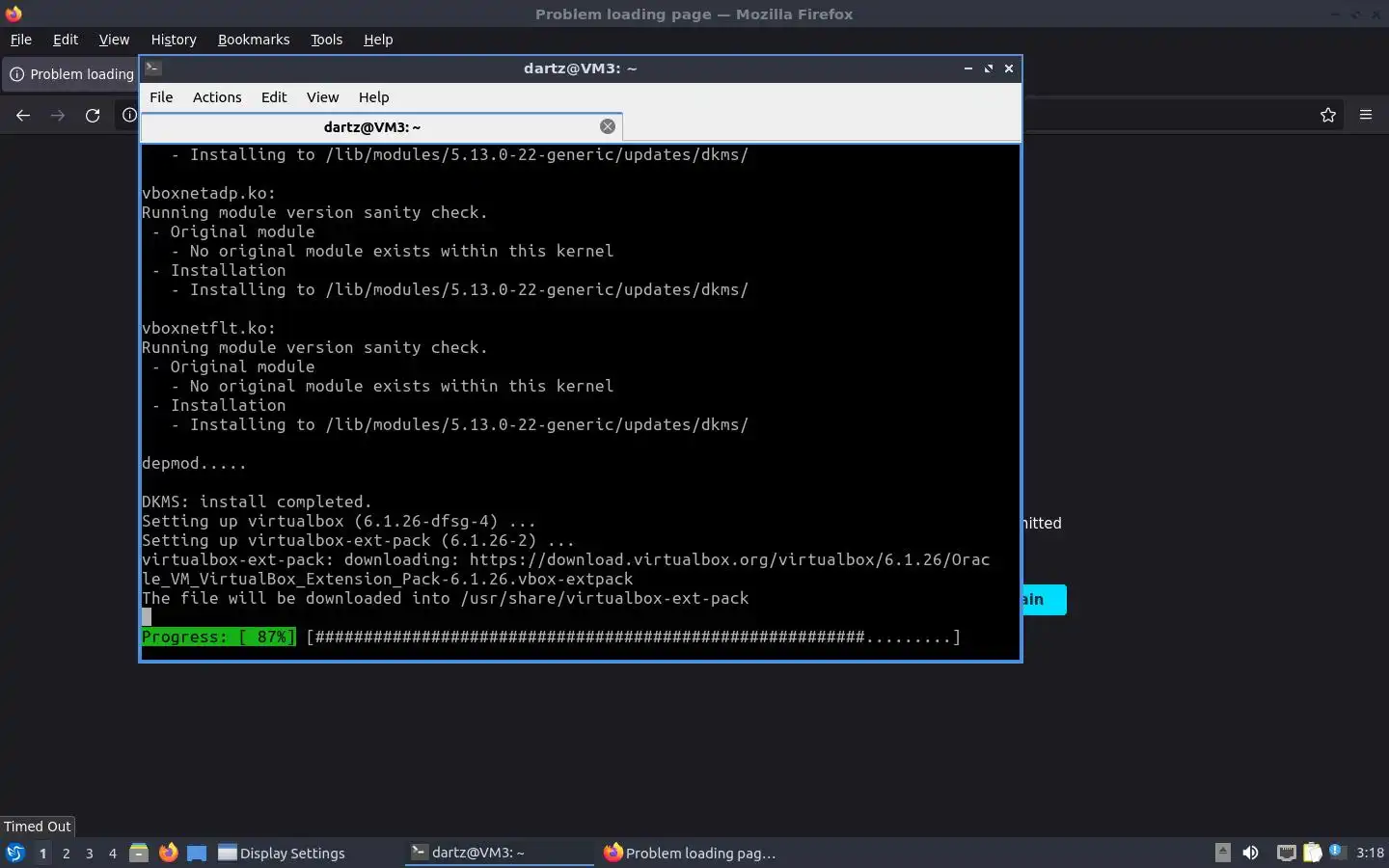
Task: Open the terminal Actions menu
Action: click(x=217, y=97)
